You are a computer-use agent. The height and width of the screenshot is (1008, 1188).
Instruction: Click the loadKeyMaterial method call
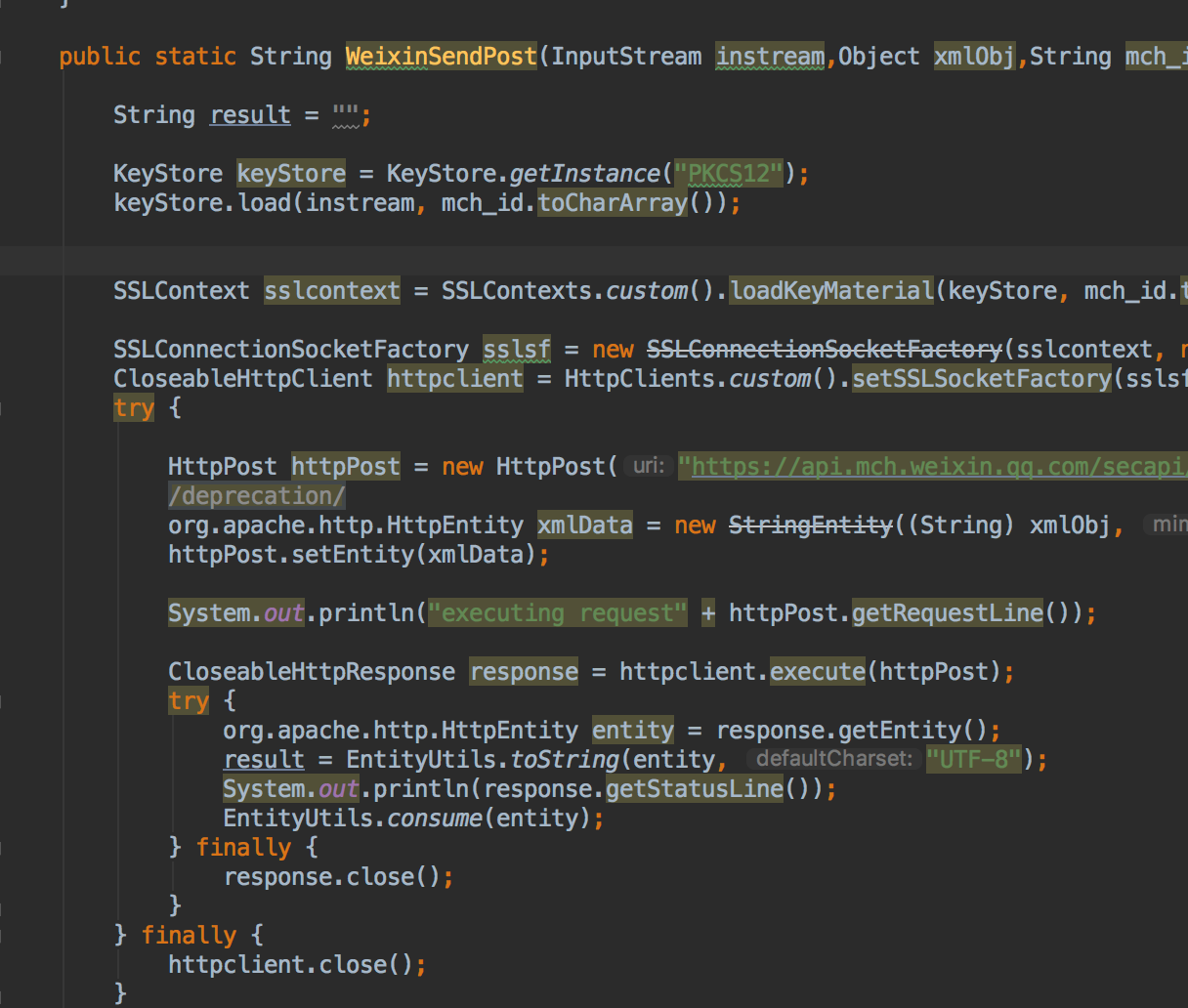click(832, 290)
